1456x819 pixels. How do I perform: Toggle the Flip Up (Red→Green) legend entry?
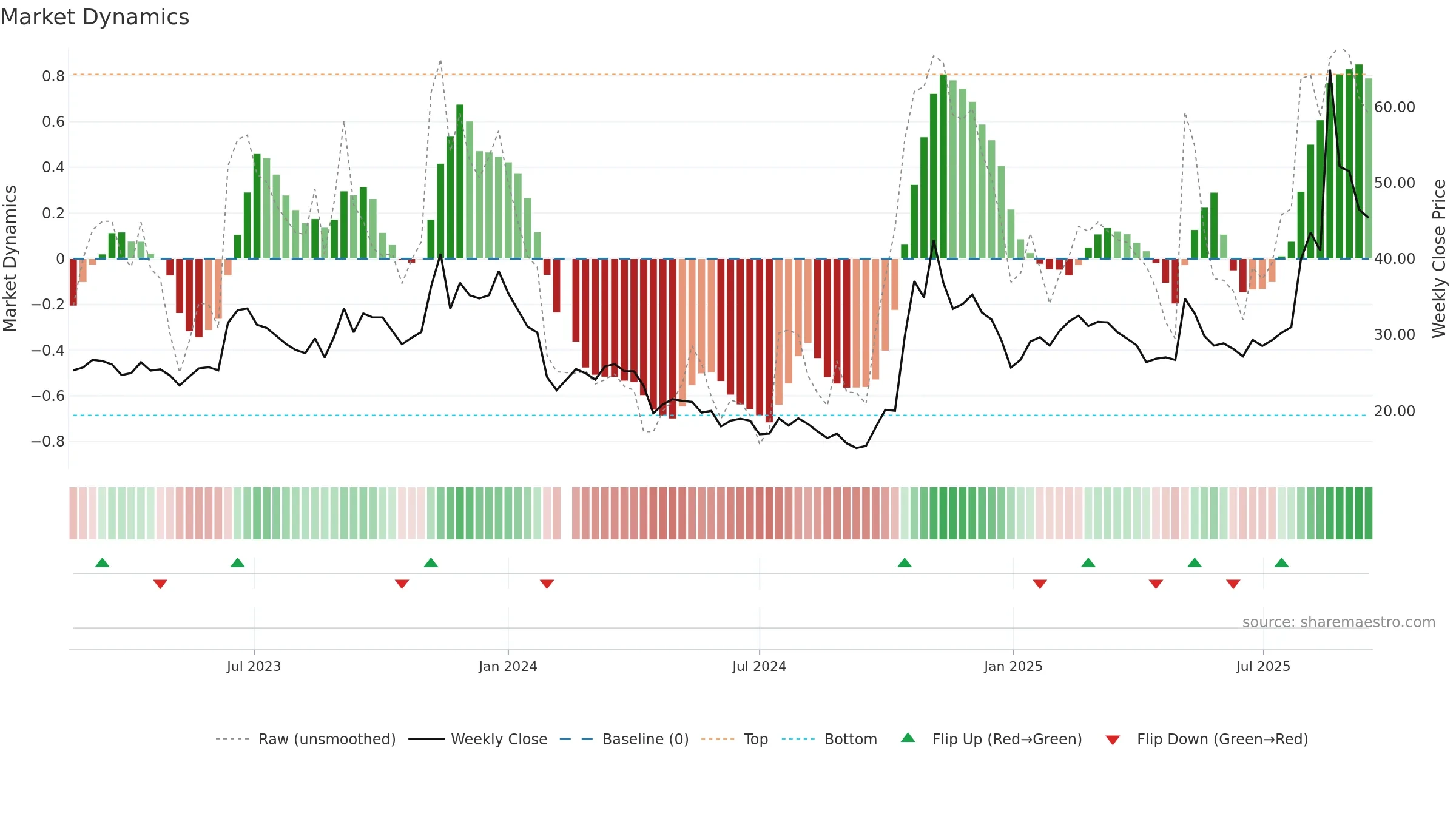coord(991,739)
